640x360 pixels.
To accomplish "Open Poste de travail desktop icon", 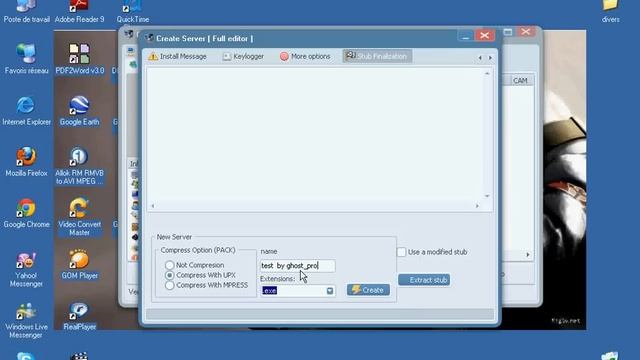I will (27, 12).
